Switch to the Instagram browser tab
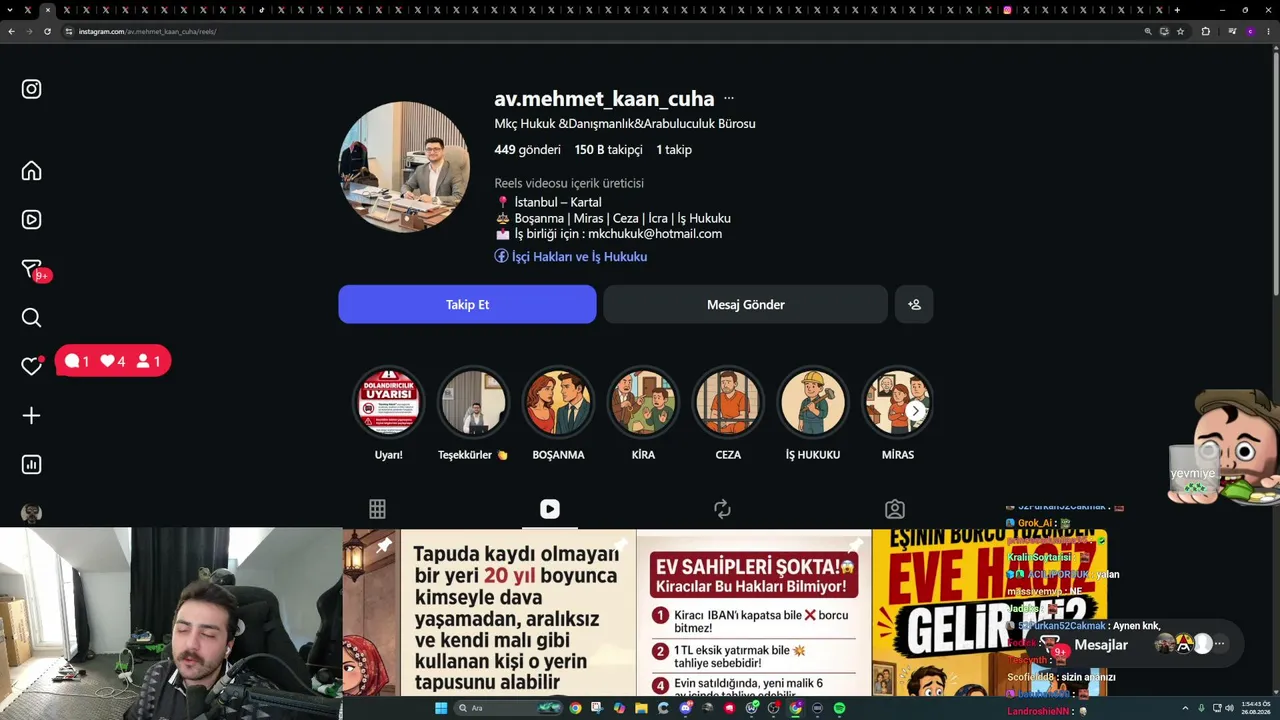The image size is (1280, 720). click(x=1007, y=10)
